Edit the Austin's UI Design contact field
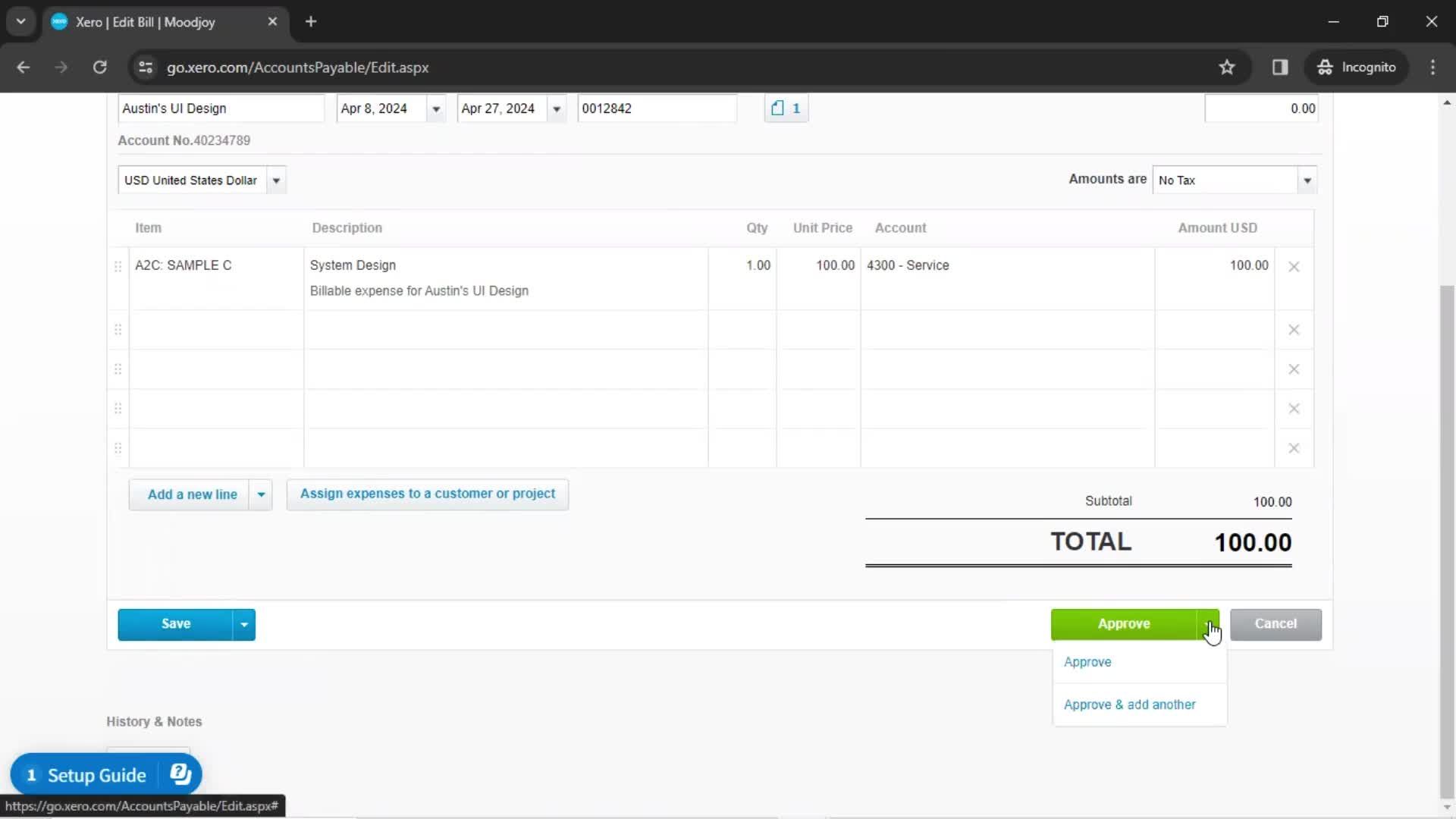The width and height of the screenshot is (1456, 819). (x=221, y=108)
